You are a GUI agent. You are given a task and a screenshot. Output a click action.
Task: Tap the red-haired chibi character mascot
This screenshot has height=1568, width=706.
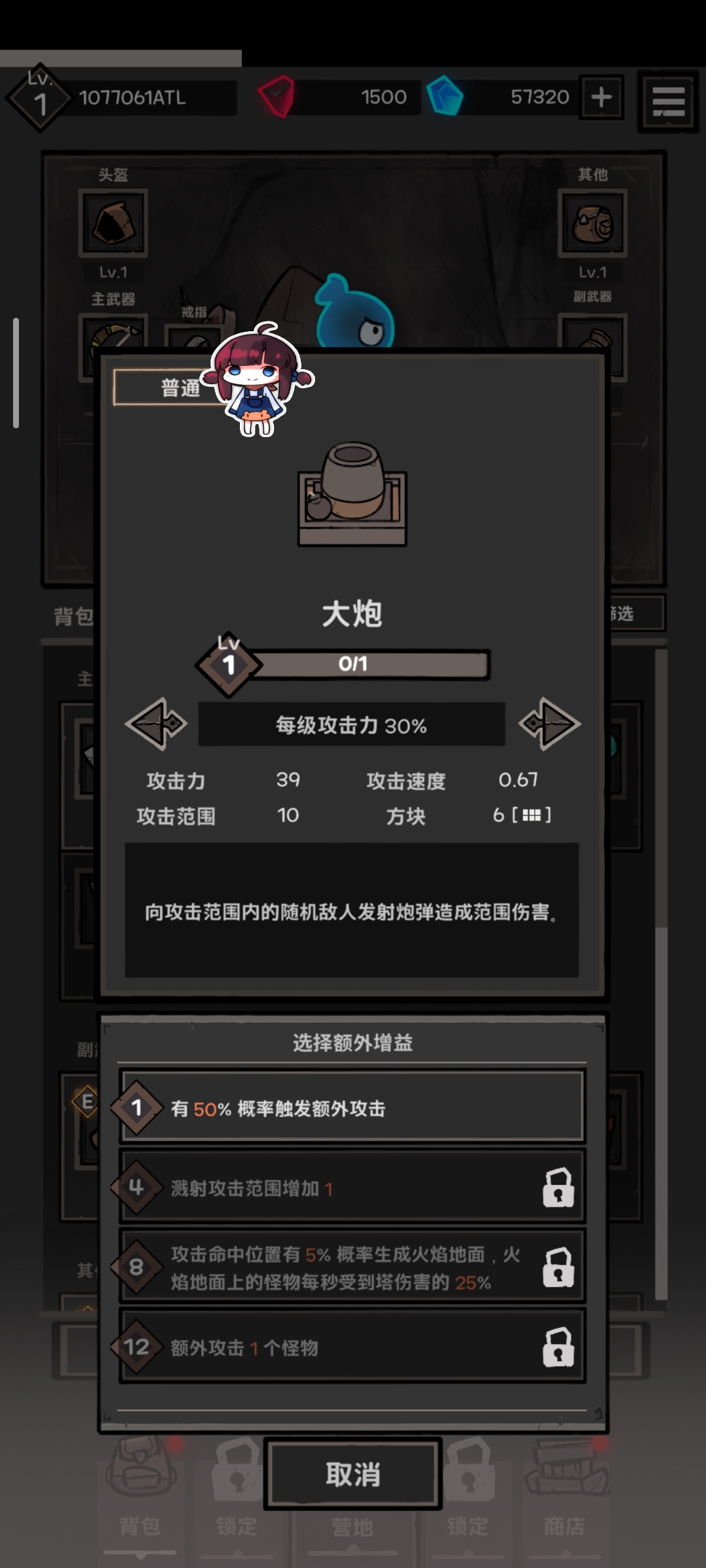(258, 378)
